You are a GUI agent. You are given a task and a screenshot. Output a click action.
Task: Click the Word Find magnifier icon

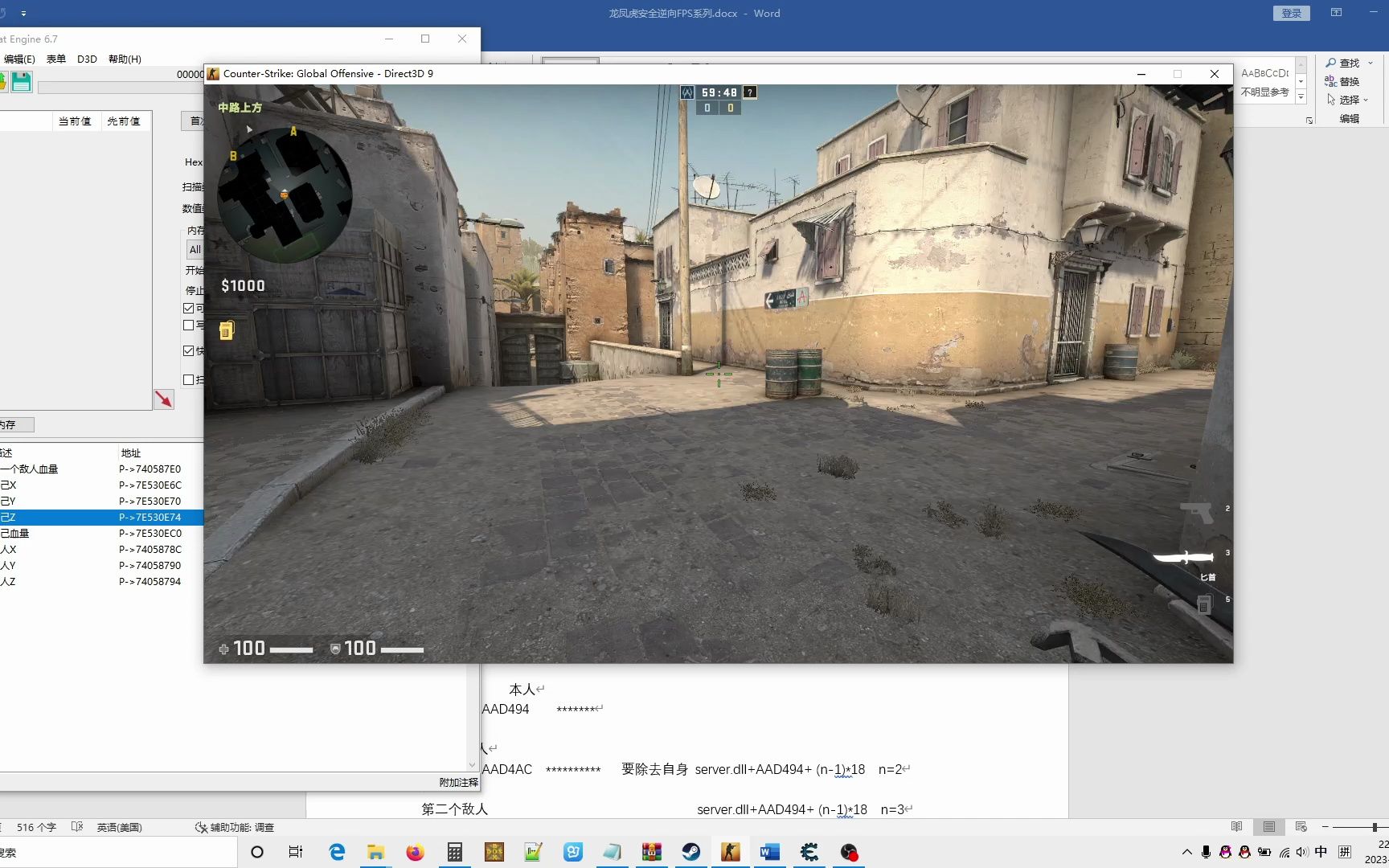1331,63
